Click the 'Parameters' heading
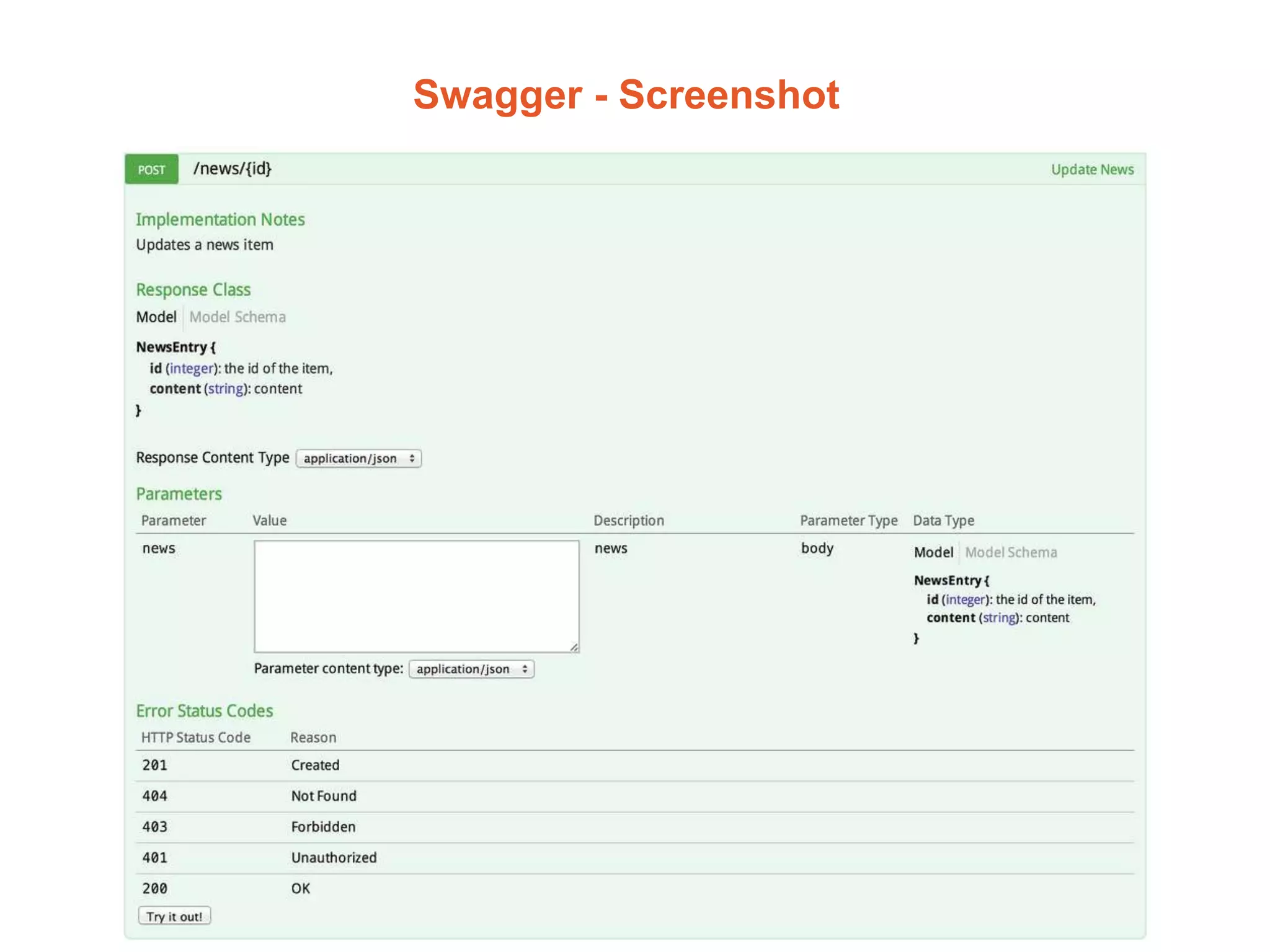The image size is (1270, 952). (x=179, y=494)
